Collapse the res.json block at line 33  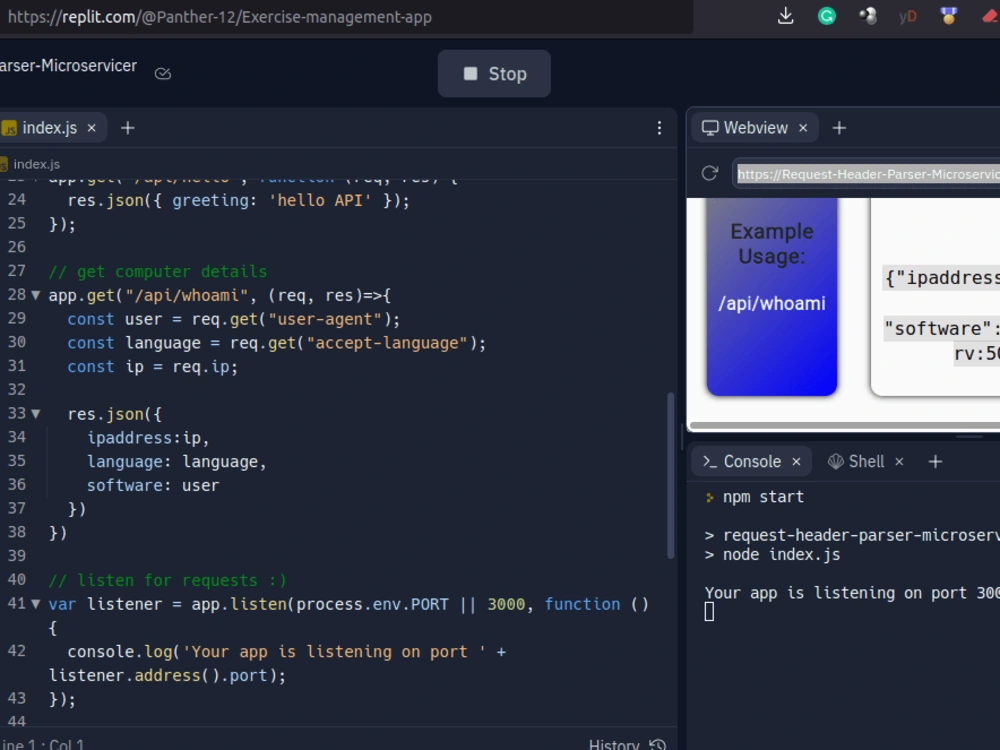(36, 414)
